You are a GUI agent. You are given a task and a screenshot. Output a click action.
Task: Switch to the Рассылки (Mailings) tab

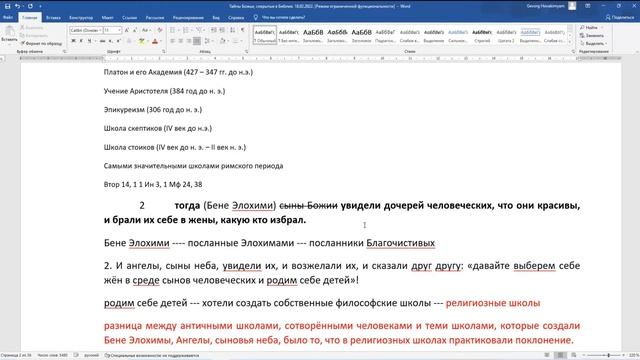pyautogui.click(x=155, y=18)
